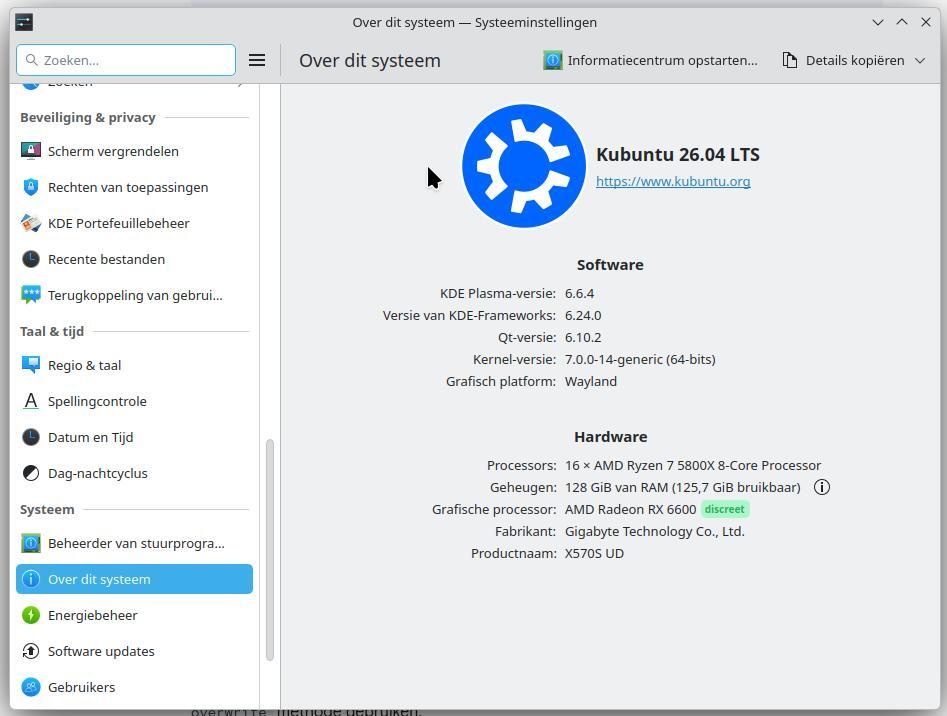Click the Terugkoppeling van gebruiker feedback icon
This screenshot has height=716, width=947.
[x=31, y=295]
